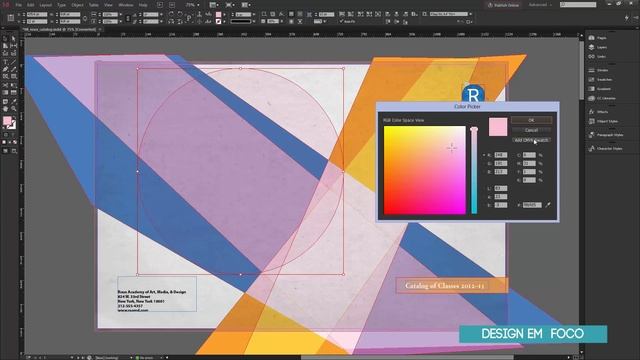The height and width of the screenshot is (360, 640).
Task: Open the CC Libraries panel
Action: pos(602,98)
